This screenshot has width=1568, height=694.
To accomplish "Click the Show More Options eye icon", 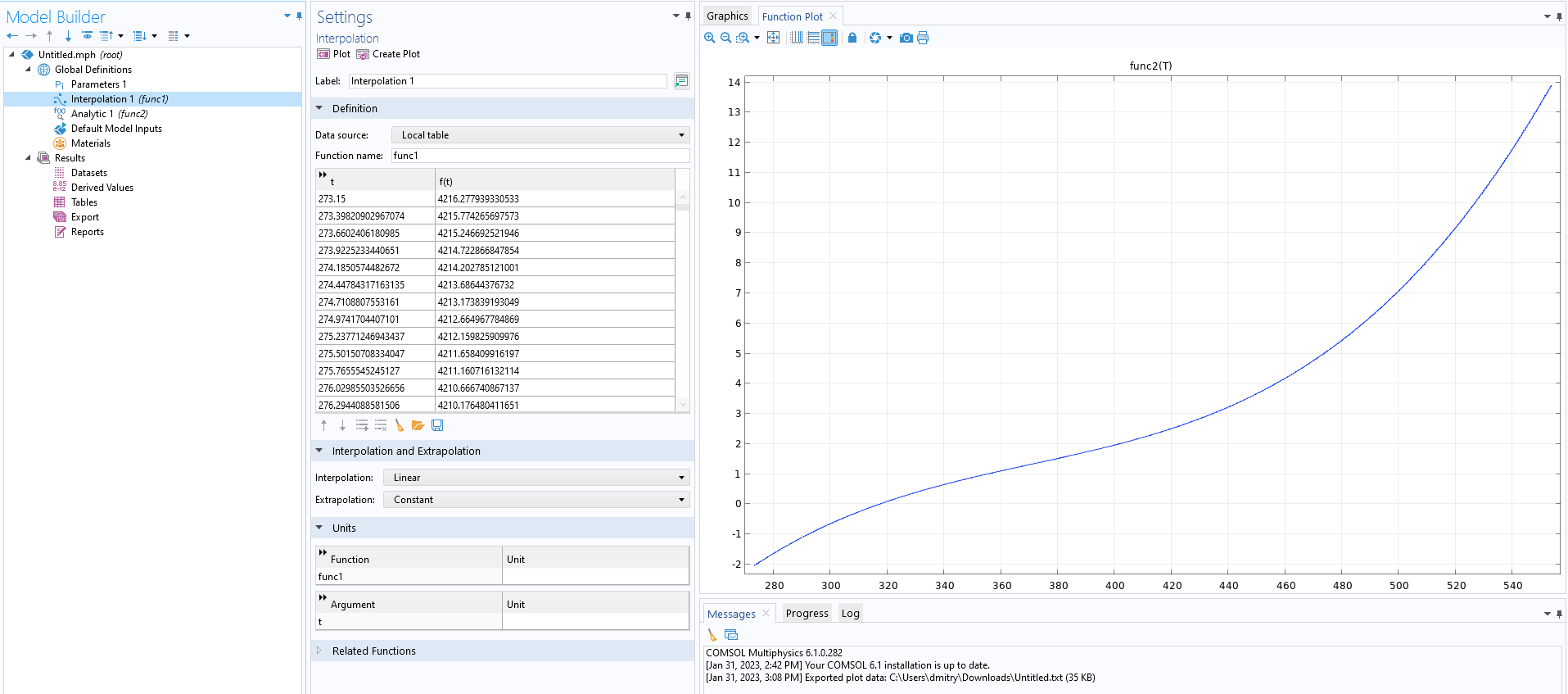I will pos(87,36).
